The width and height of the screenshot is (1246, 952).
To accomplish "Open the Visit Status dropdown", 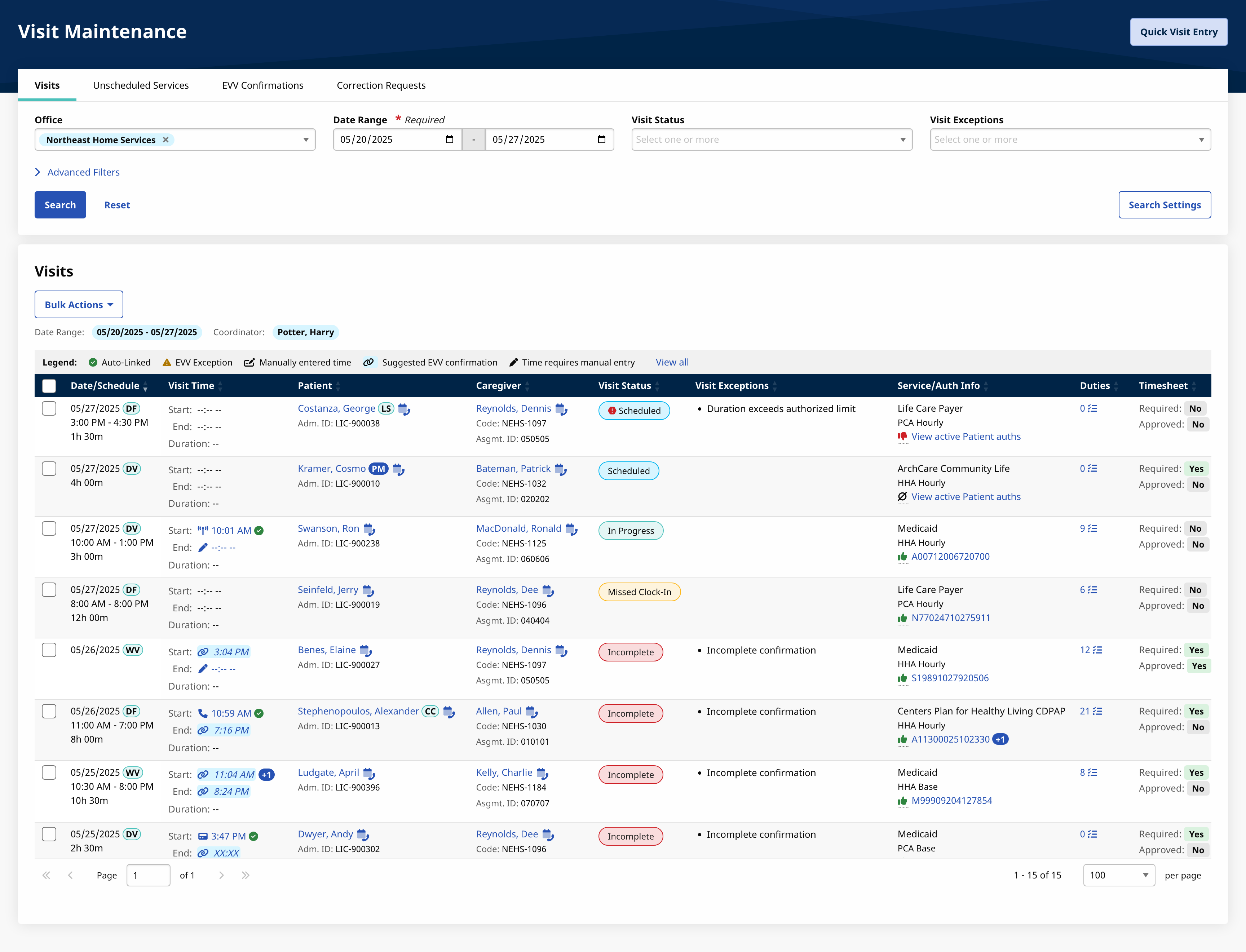I will (x=771, y=140).
